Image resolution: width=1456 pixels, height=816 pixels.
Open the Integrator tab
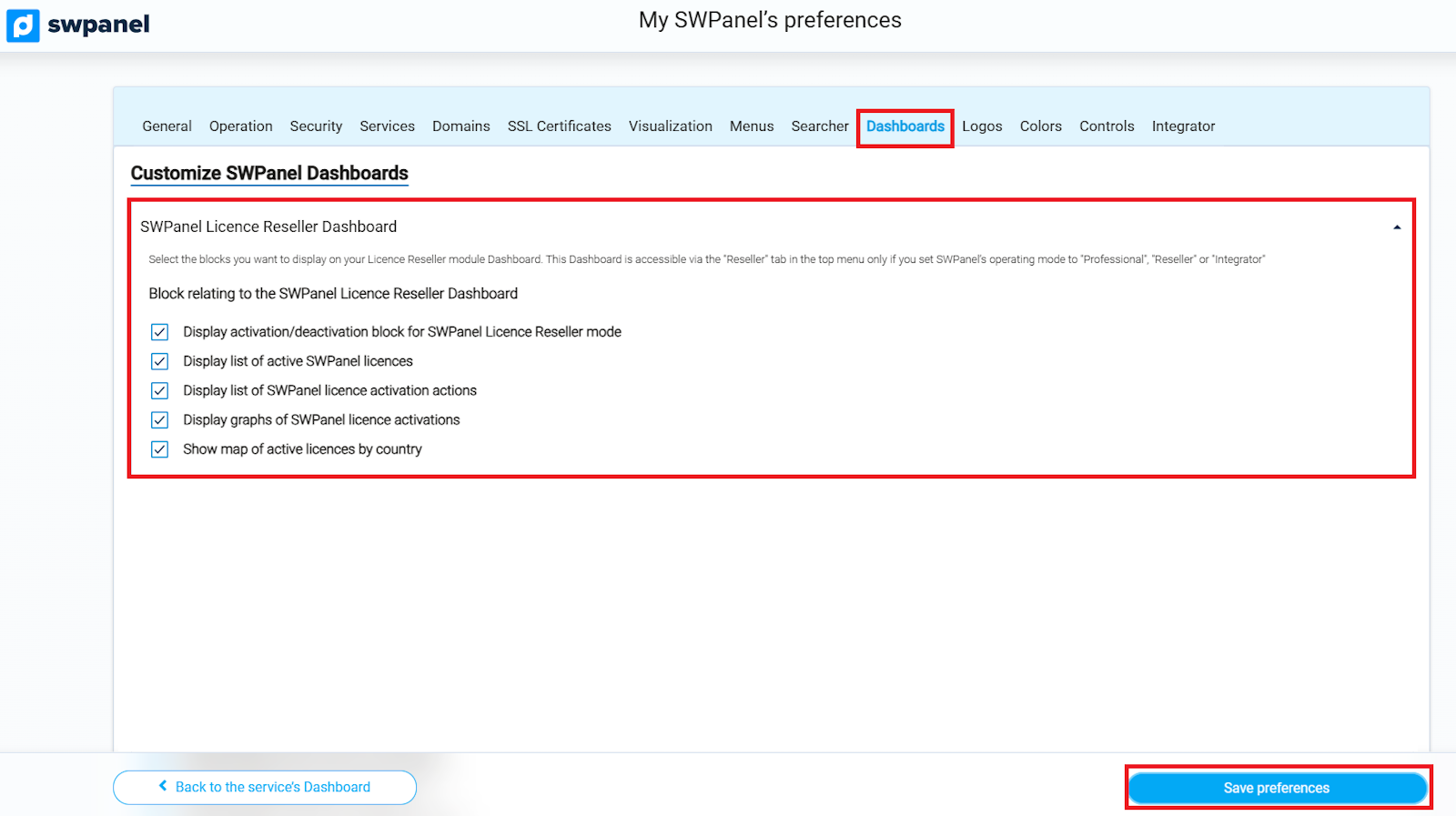tap(1183, 126)
